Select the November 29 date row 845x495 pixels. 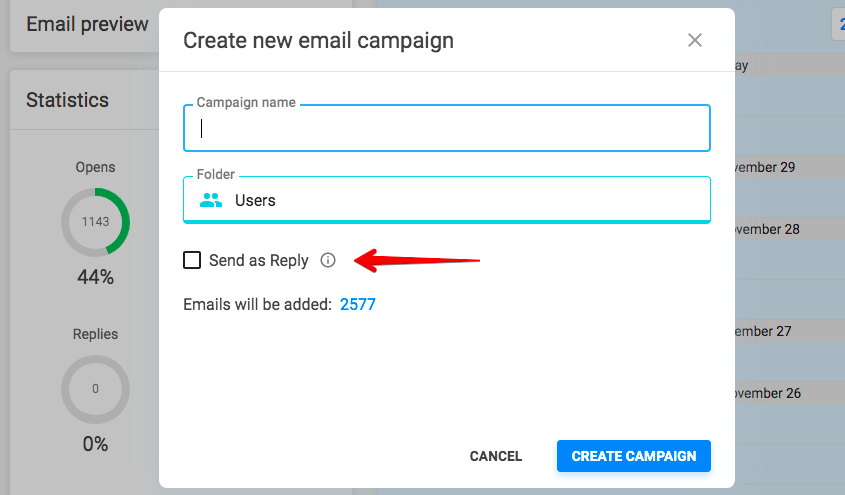(x=790, y=167)
